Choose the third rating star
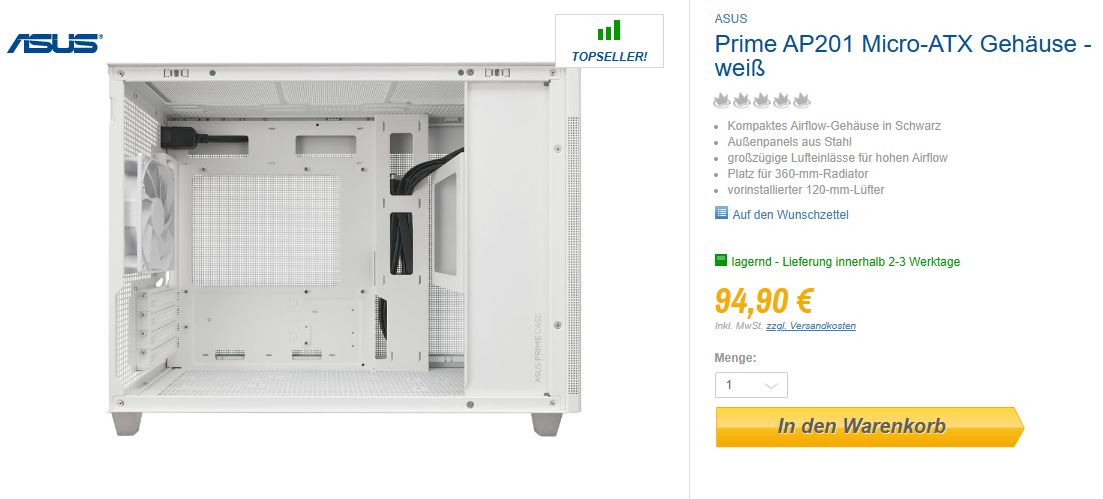This screenshot has height=499, width=1103. 763,101
